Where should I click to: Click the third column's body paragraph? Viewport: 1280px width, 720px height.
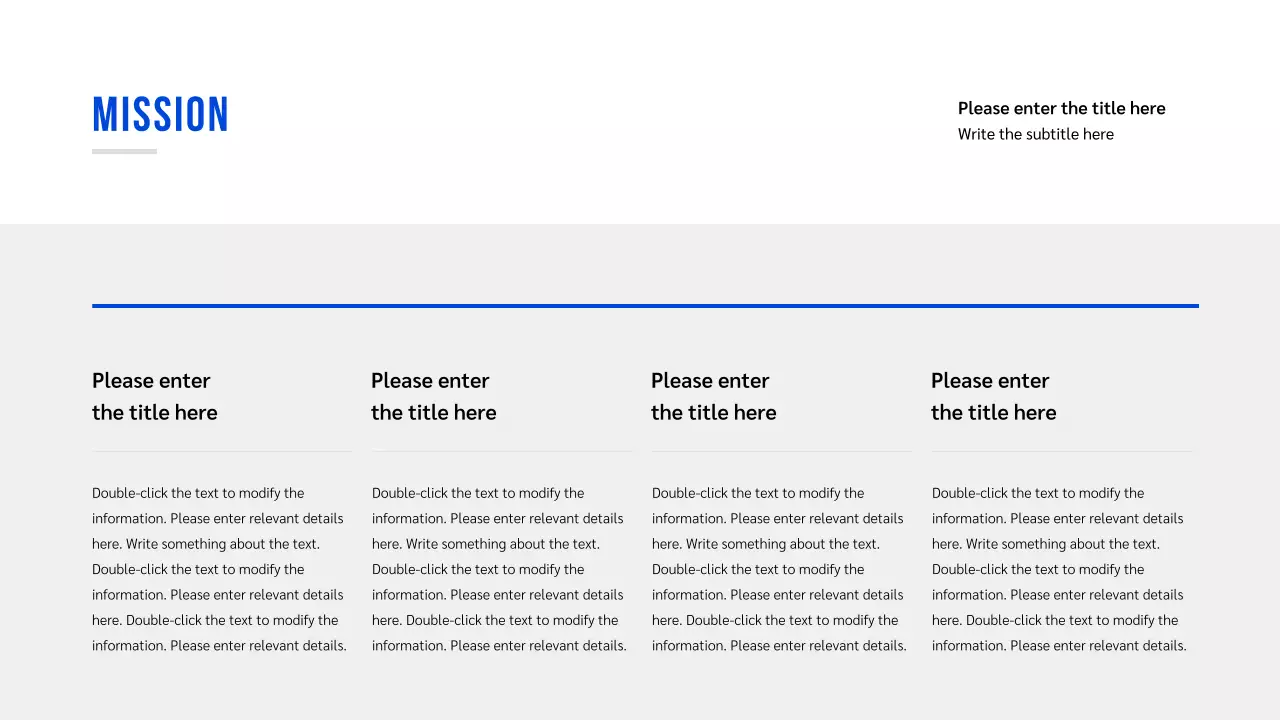[x=779, y=569]
